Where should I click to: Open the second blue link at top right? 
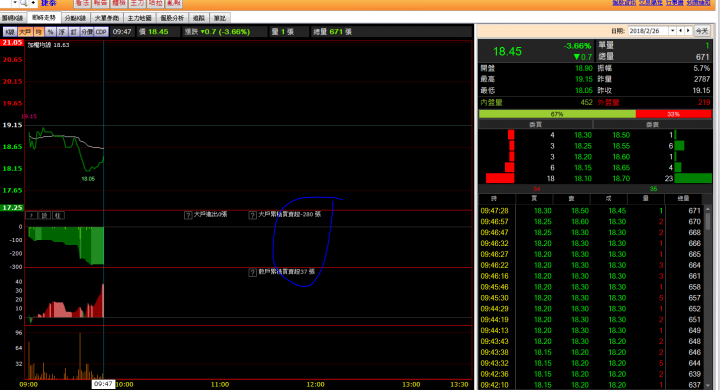650,3
